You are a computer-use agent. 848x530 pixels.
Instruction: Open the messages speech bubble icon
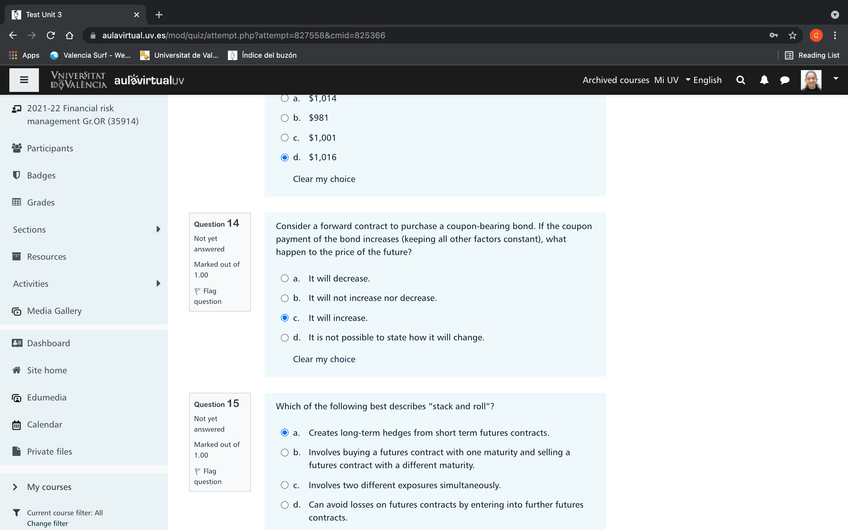pos(785,80)
